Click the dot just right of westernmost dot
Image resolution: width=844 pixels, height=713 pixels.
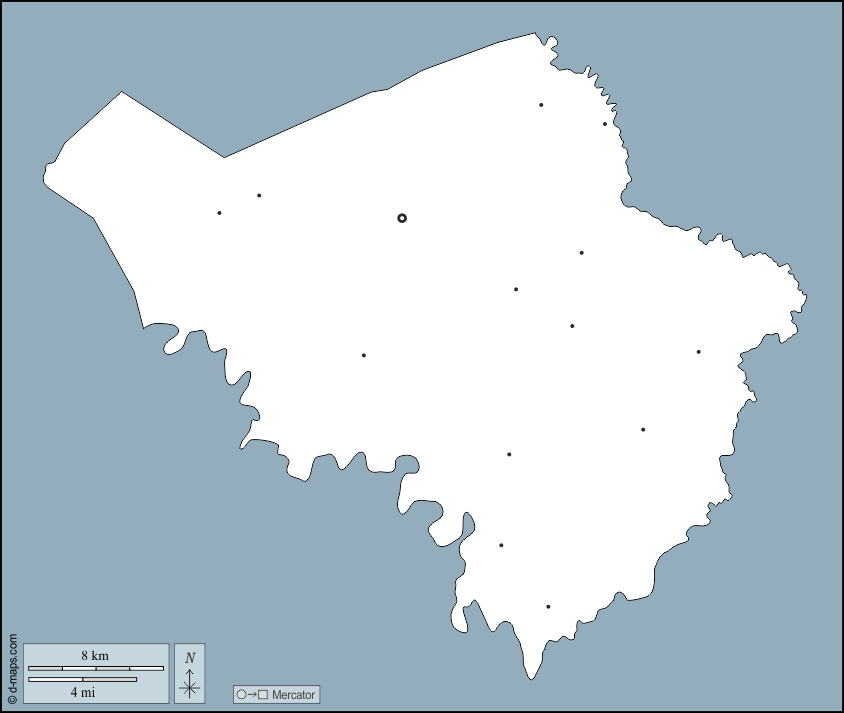tap(259, 196)
